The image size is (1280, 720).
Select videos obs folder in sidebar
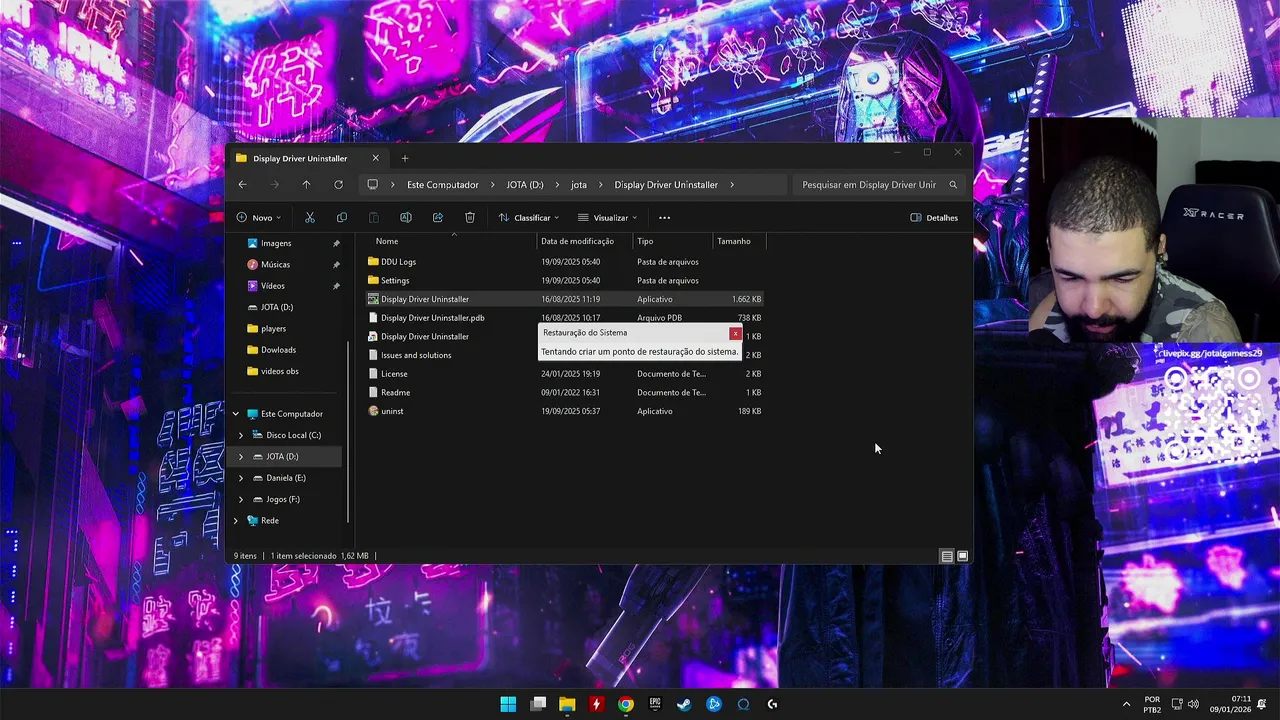click(279, 371)
